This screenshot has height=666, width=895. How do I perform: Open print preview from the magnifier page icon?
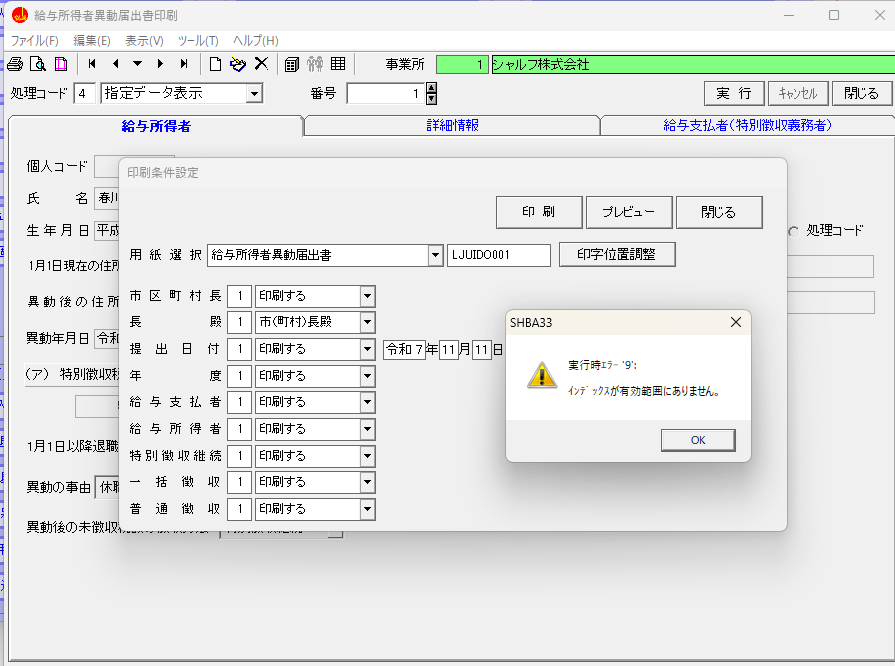(x=38, y=64)
